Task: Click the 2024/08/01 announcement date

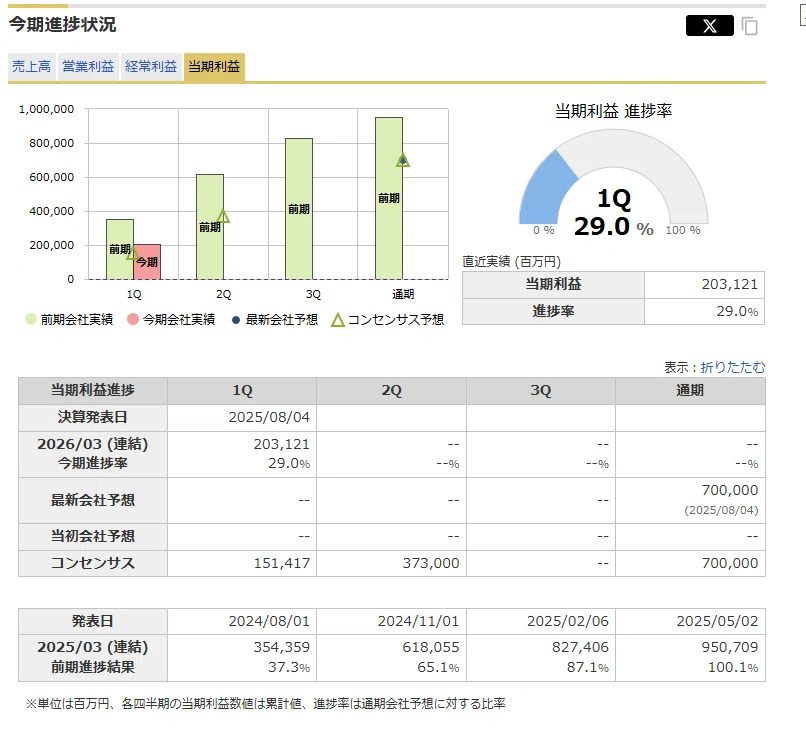Action: click(x=269, y=621)
